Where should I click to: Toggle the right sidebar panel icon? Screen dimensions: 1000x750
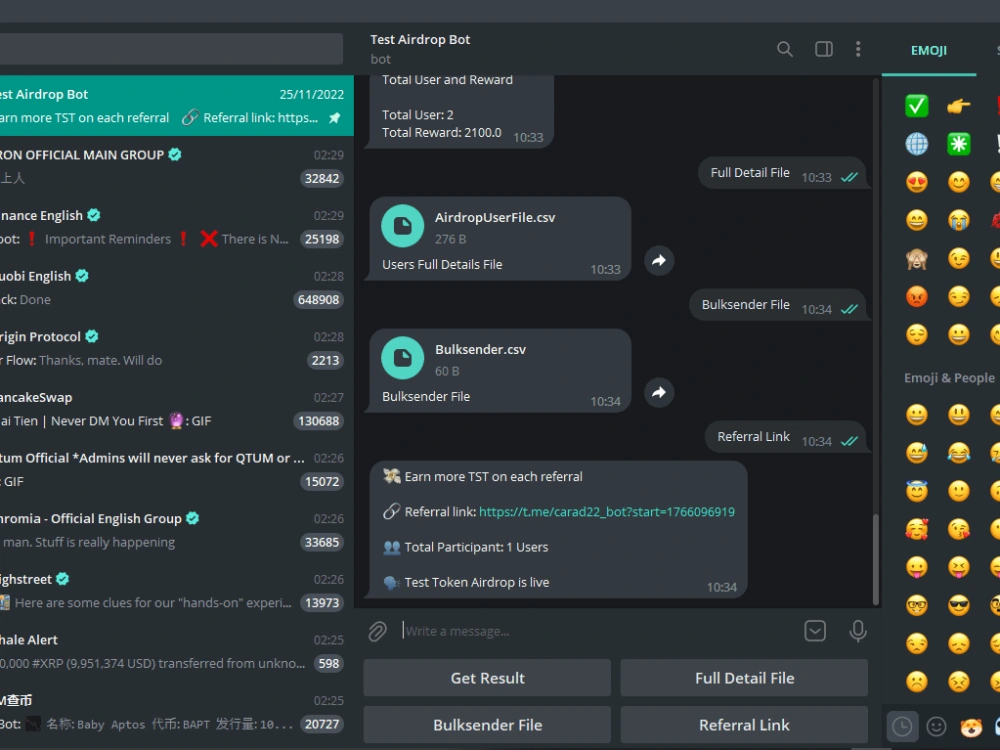[x=823, y=49]
